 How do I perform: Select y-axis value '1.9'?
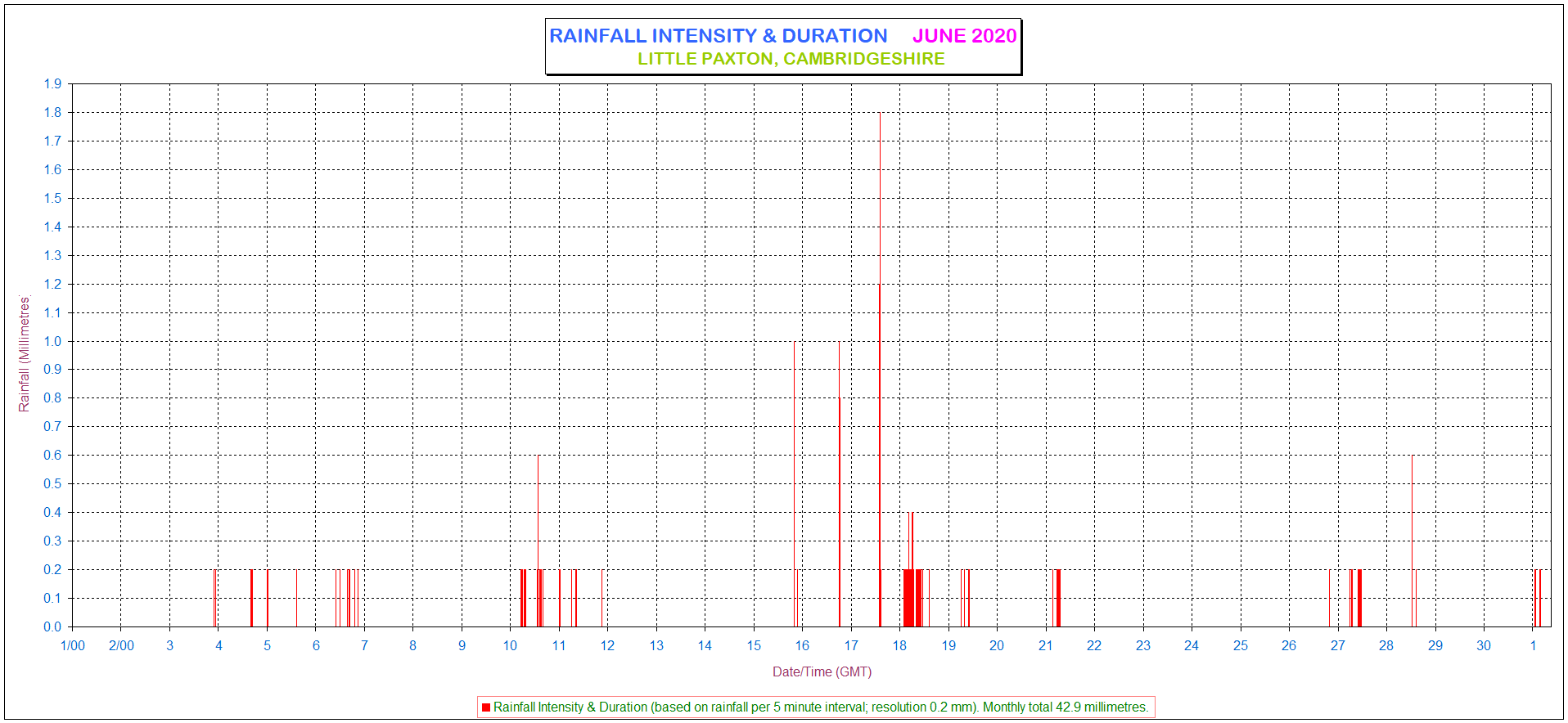[x=52, y=84]
